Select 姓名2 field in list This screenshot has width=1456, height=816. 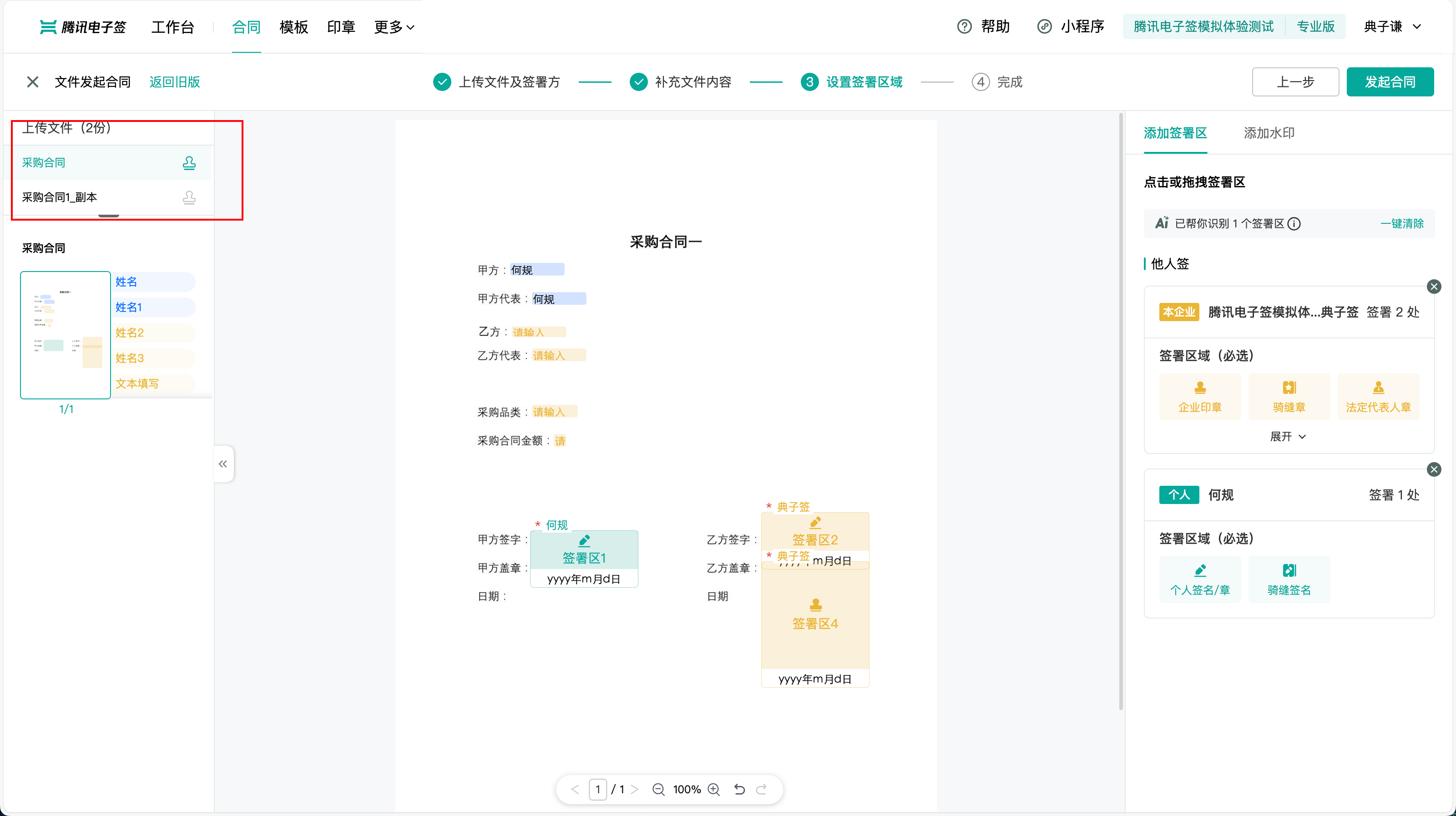tap(154, 333)
